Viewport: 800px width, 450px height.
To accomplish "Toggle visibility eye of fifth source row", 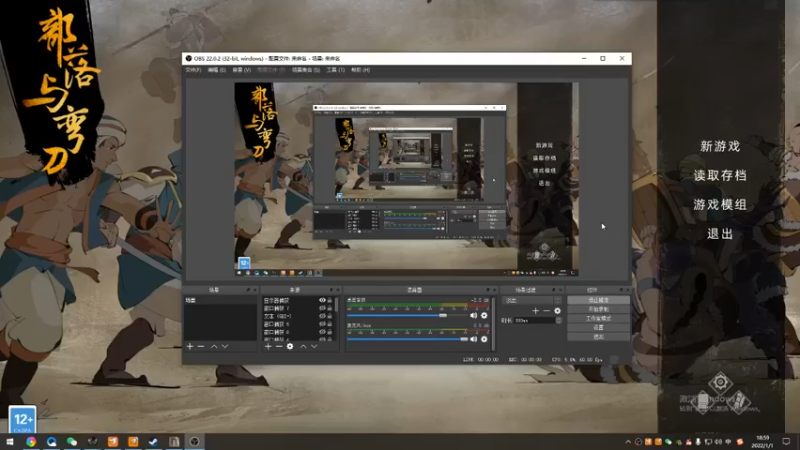I will click(x=322, y=332).
